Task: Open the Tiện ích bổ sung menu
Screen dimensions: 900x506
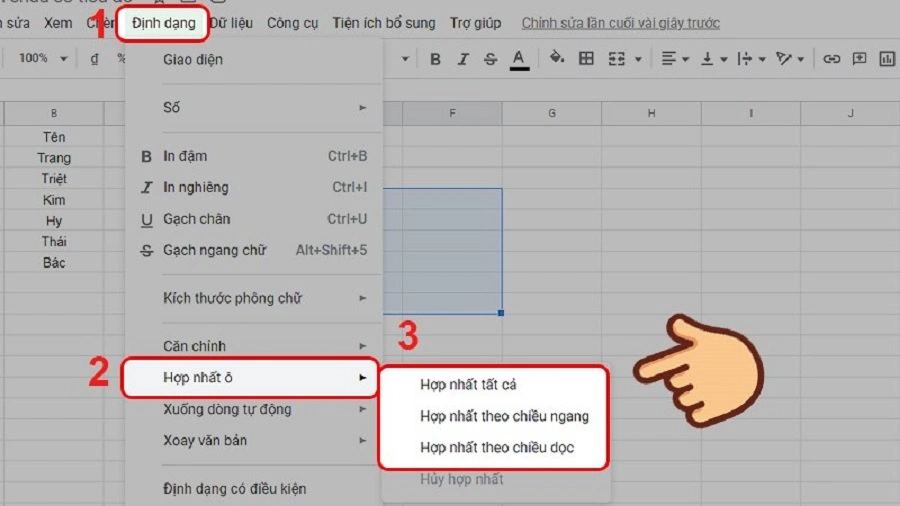Action: coord(383,23)
